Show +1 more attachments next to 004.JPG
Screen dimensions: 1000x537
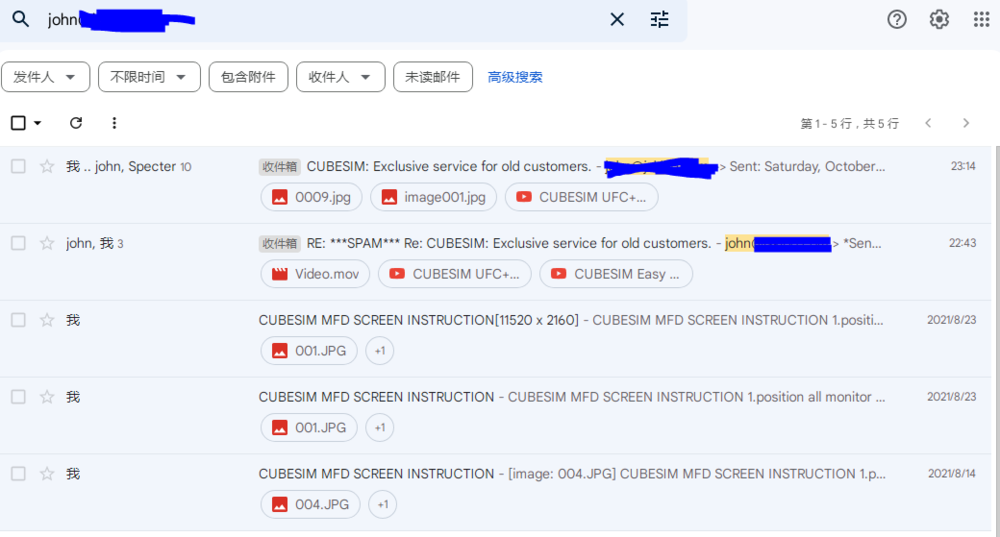[383, 504]
